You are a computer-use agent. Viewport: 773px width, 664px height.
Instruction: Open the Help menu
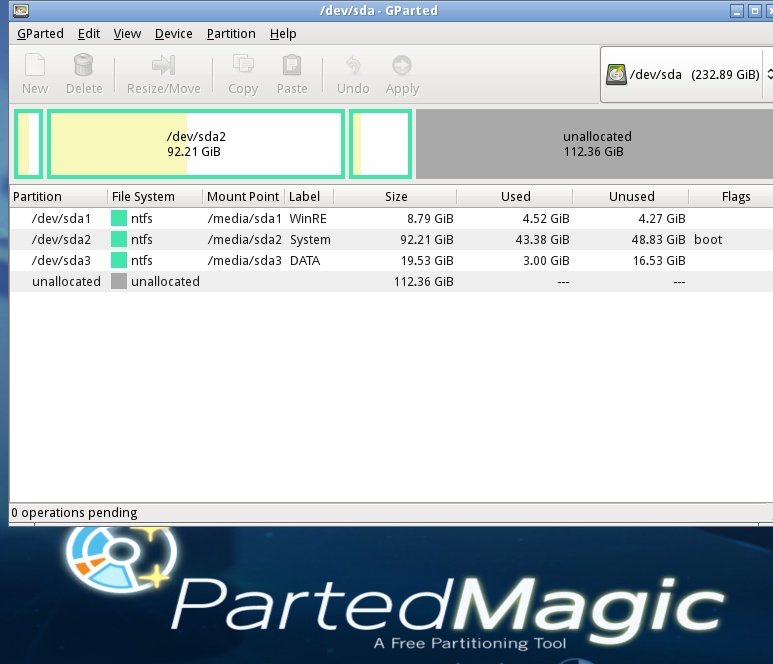(283, 34)
